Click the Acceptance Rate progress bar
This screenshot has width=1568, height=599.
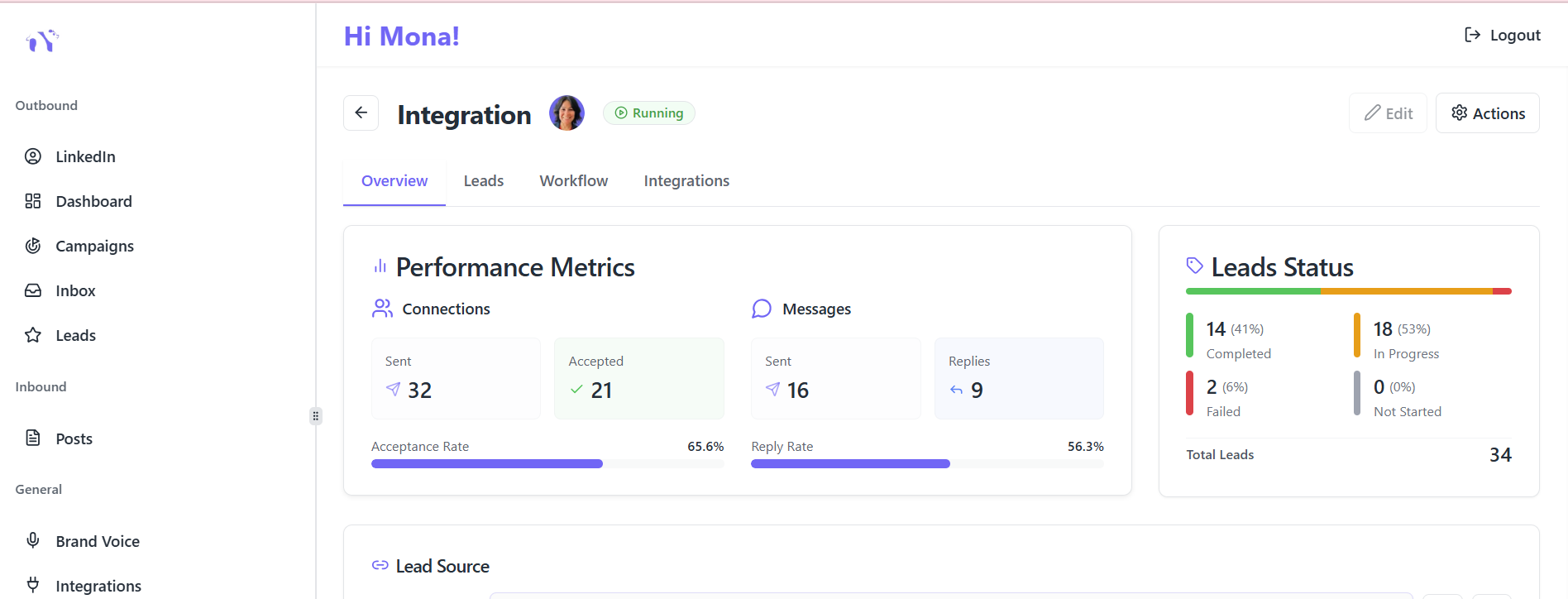547,464
